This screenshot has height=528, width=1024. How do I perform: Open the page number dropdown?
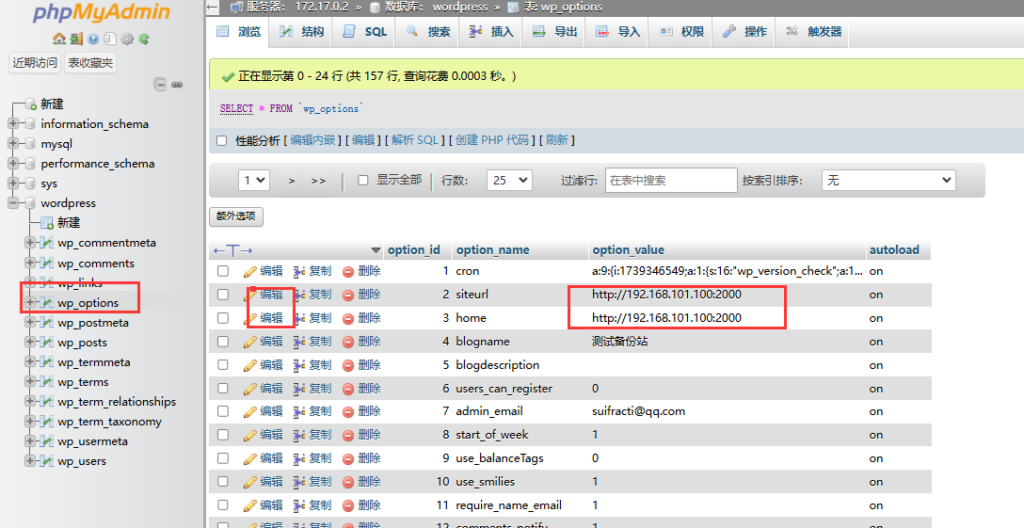click(254, 180)
